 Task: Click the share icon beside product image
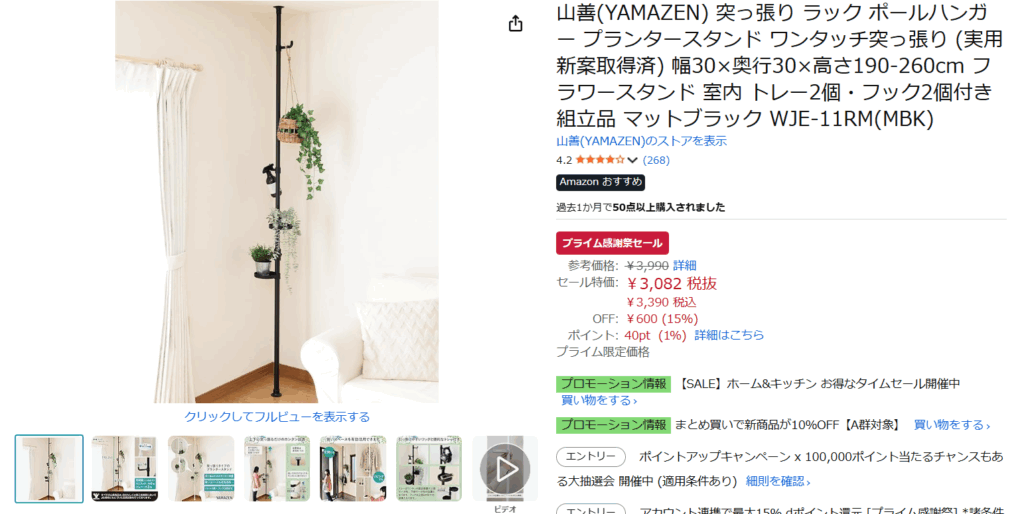coord(515,24)
